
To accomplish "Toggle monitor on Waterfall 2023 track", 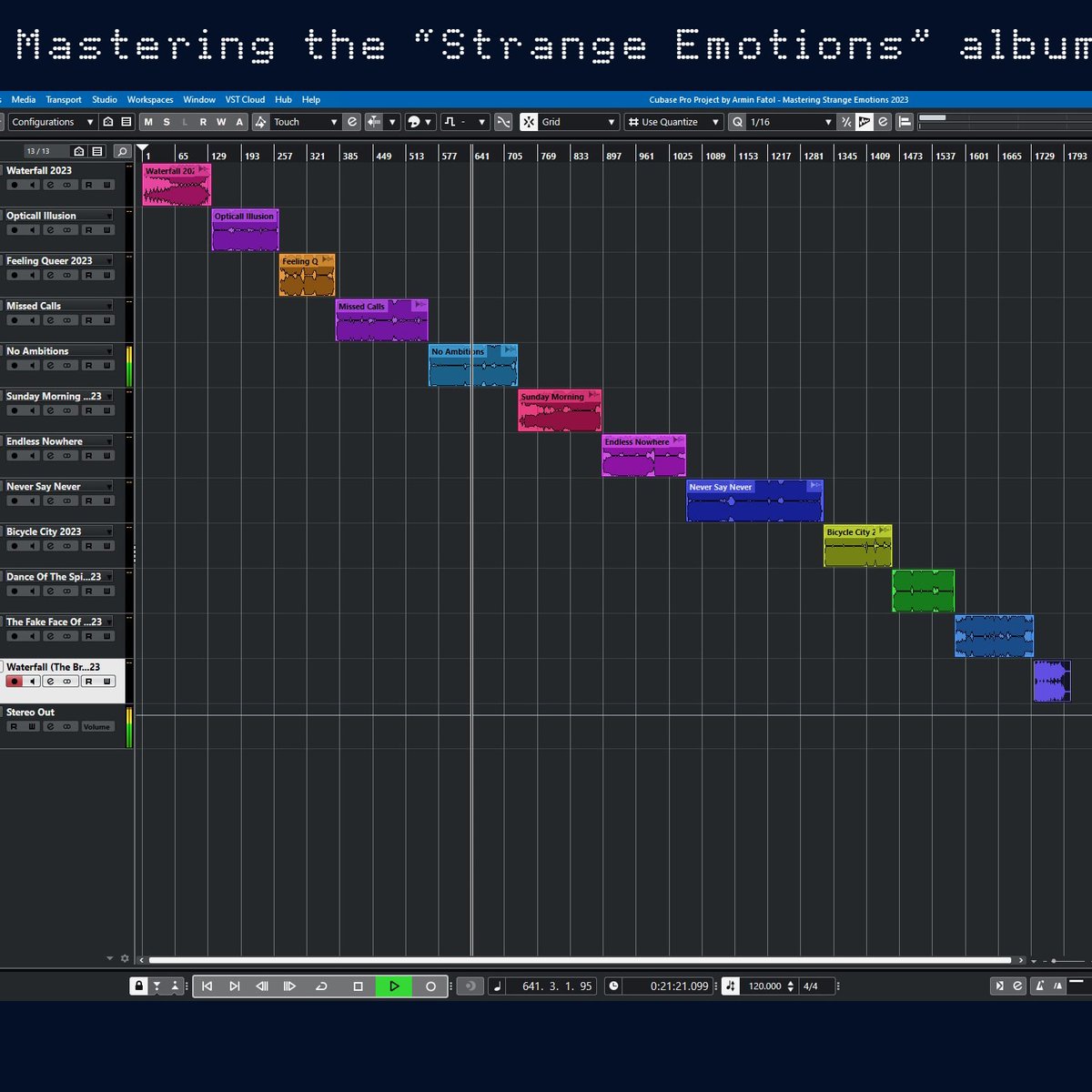I will [33, 185].
